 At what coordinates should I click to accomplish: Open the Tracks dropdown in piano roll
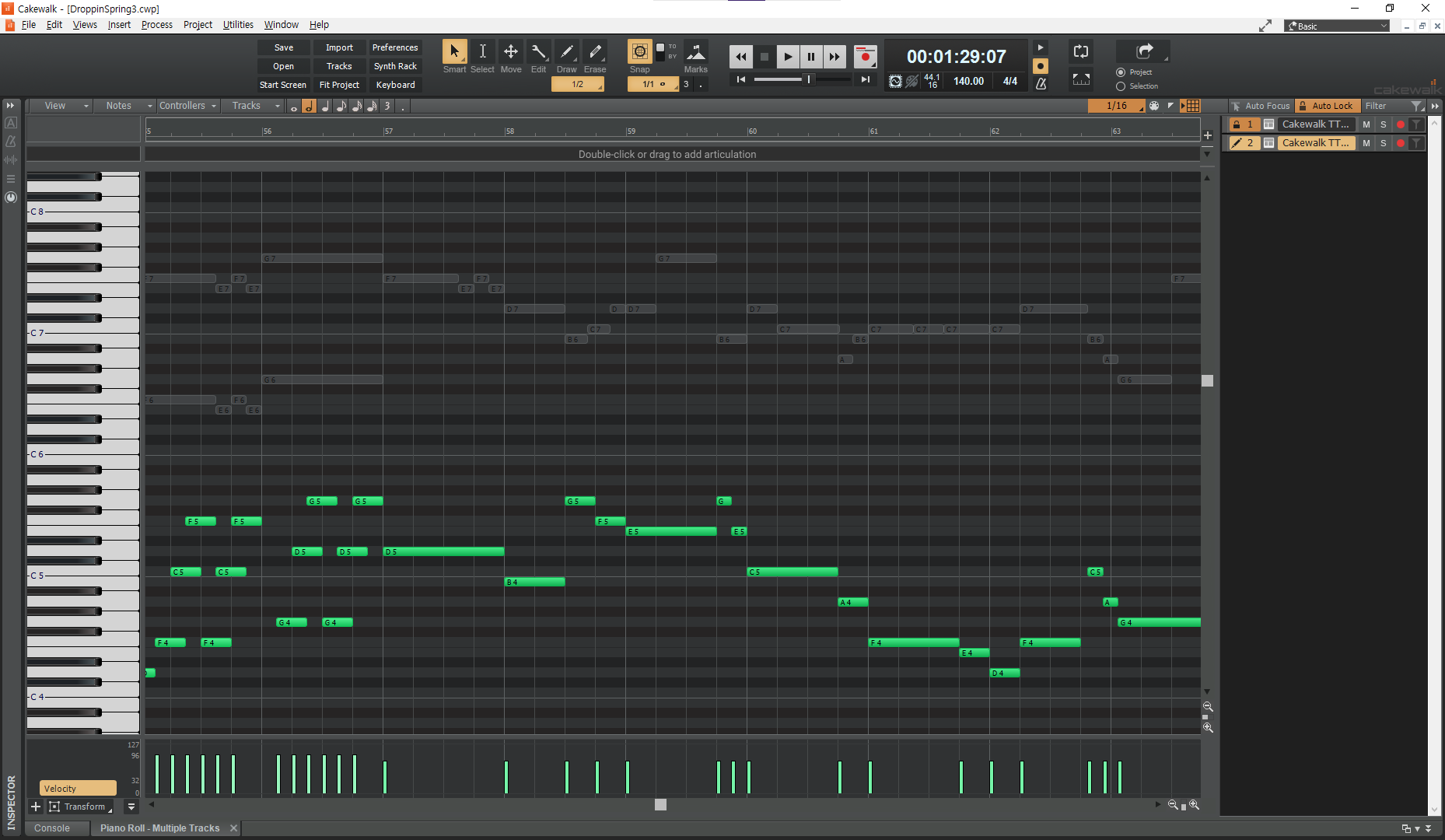(252, 106)
